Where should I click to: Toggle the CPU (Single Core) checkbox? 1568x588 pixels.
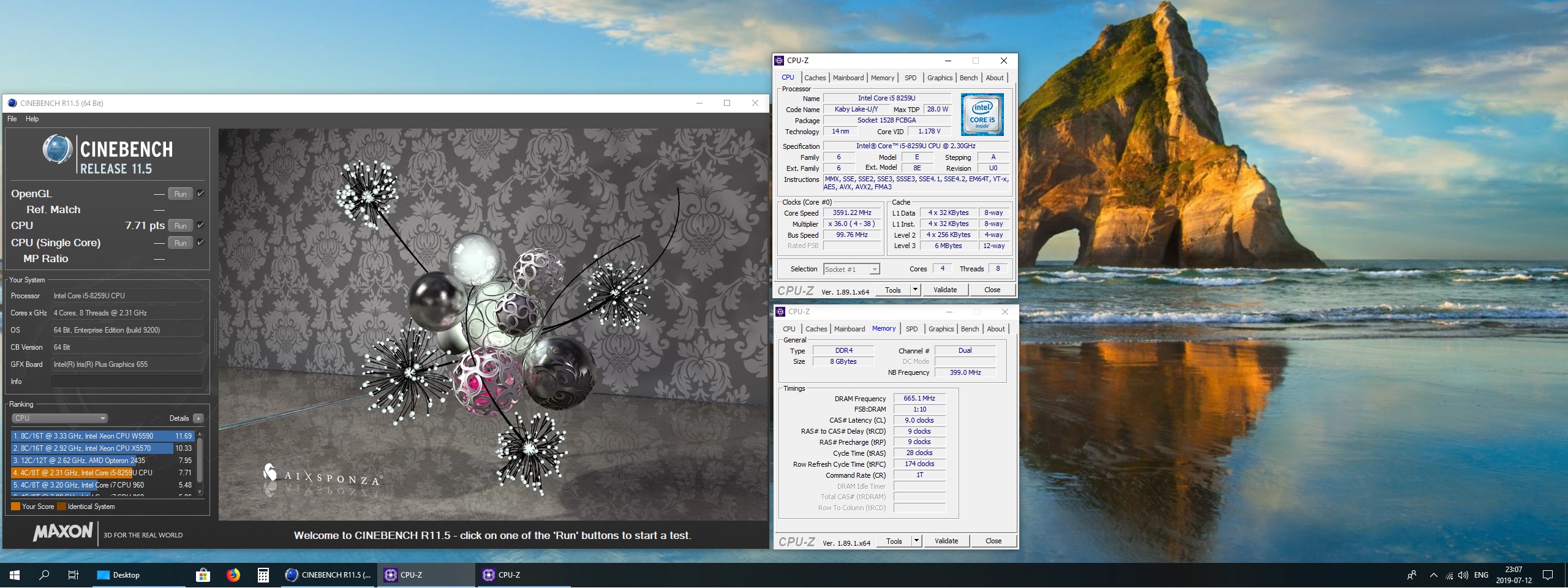pyautogui.click(x=200, y=243)
